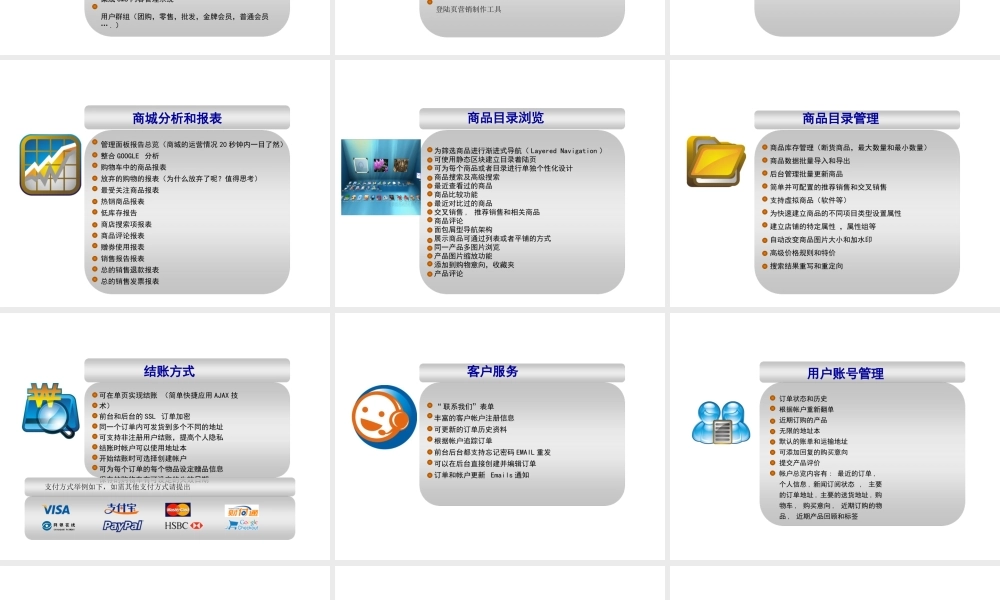Select the slide title 商城分析和报表
Image resolution: width=1000 pixels, height=600 pixels.
177,119
